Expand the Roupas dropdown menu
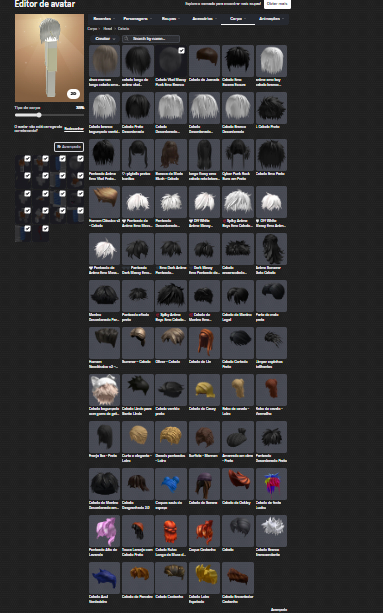The width and height of the screenshot is (383, 613). point(171,19)
